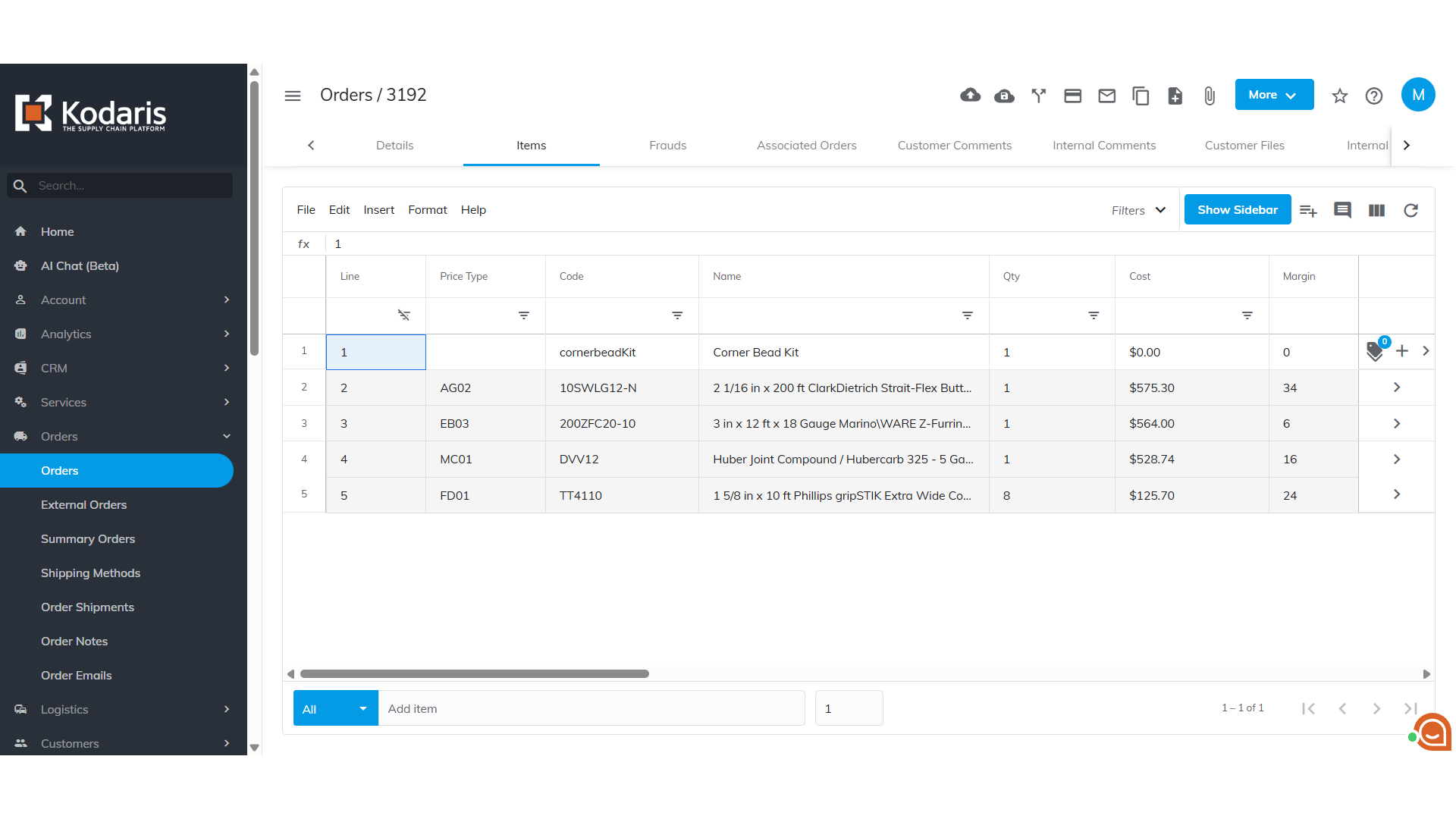Screen dimensions: 1456x819
Task: Open the All category dropdown
Action: [x=335, y=708]
